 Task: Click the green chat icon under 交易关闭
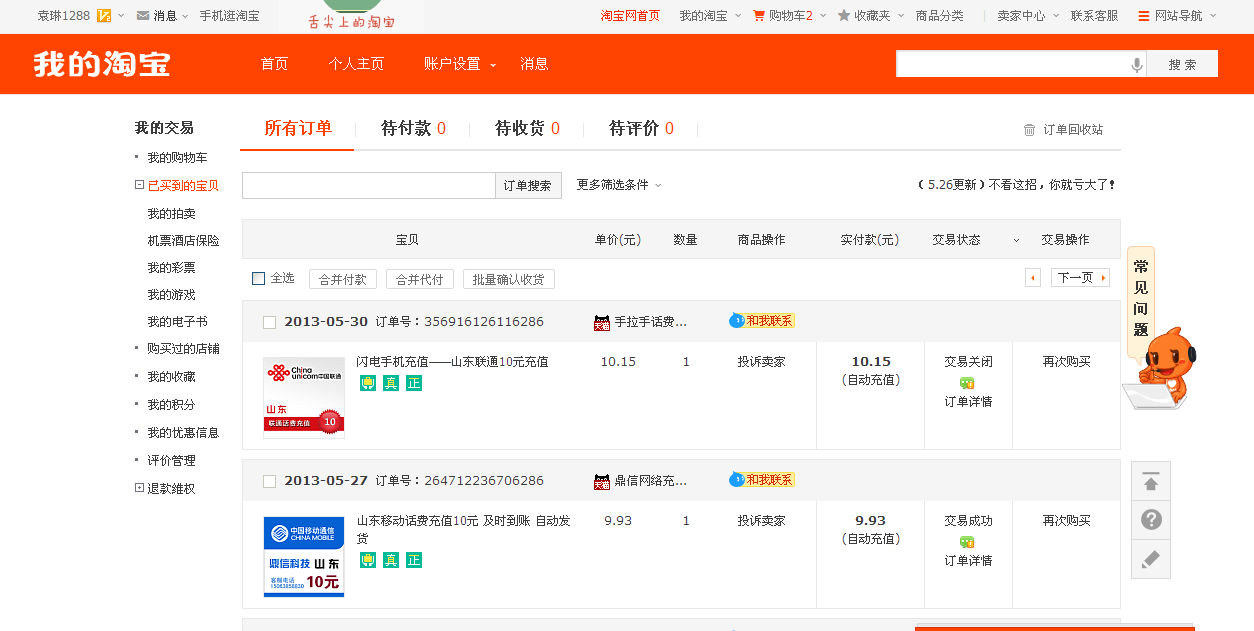coord(967,383)
